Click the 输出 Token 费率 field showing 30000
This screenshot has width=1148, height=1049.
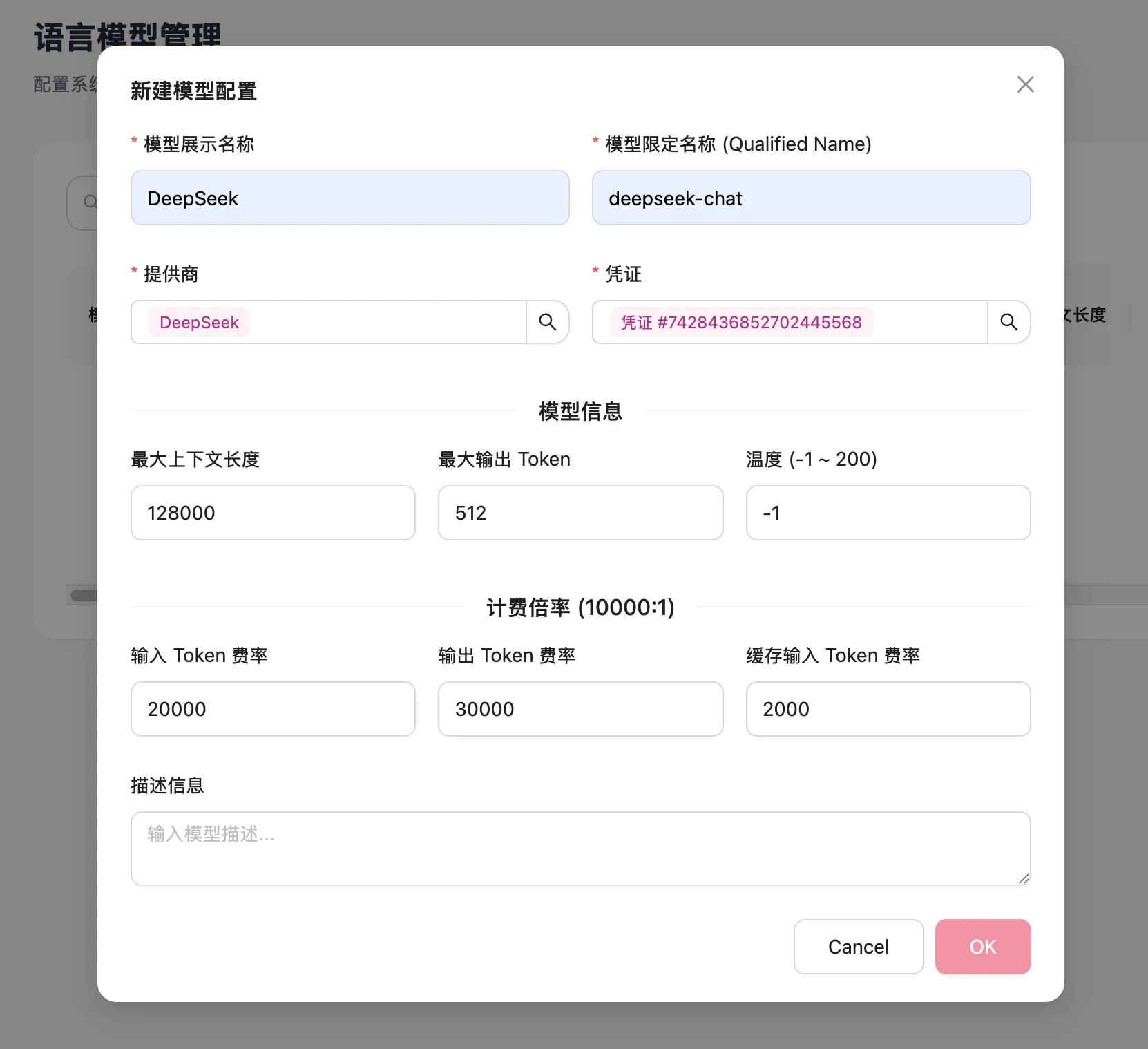click(580, 709)
